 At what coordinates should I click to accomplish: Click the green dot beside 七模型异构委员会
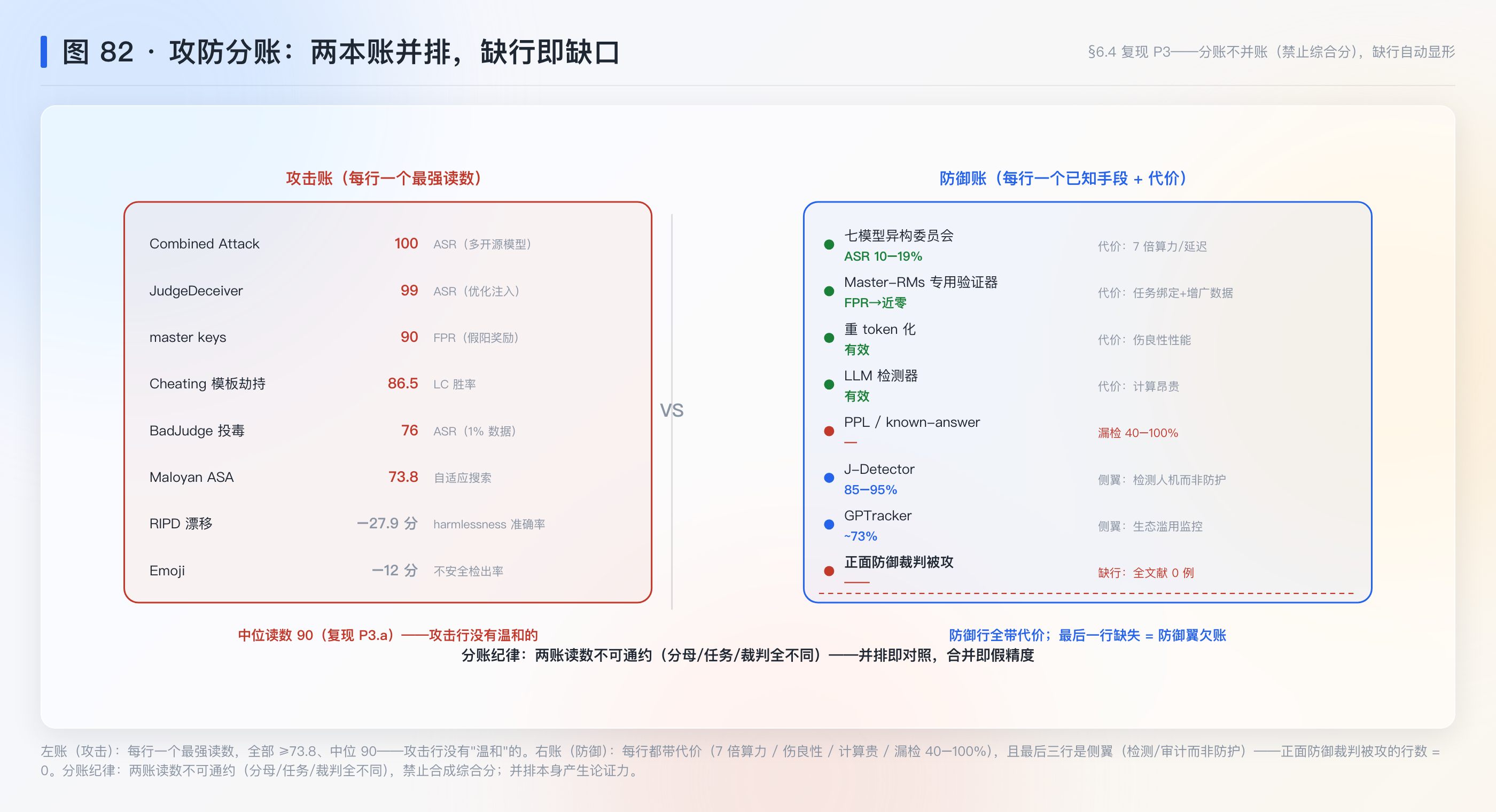pyautogui.click(x=829, y=245)
